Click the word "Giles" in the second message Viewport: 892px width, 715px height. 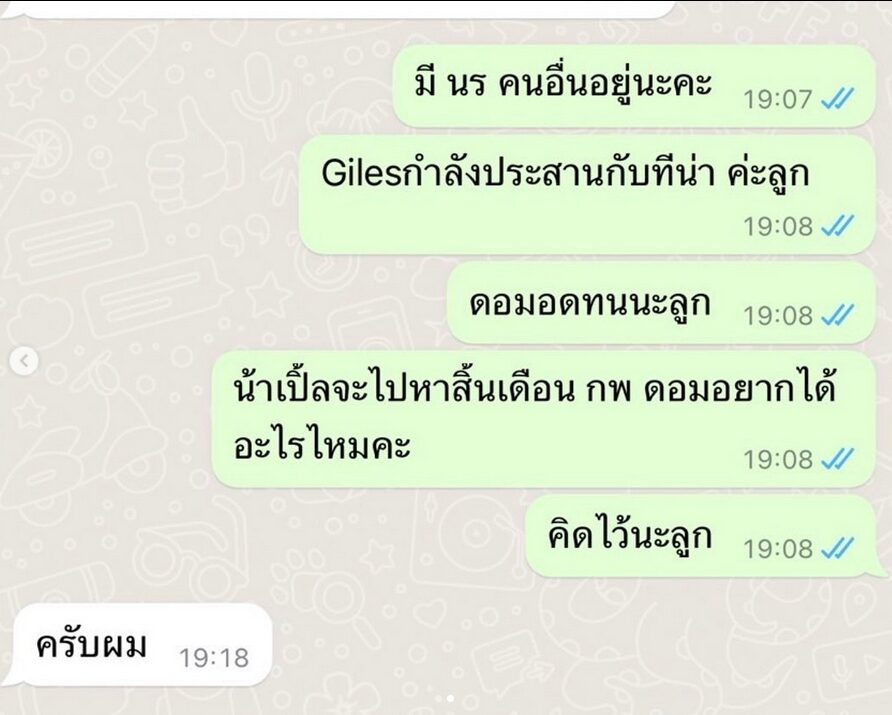pyautogui.click(x=362, y=172)
